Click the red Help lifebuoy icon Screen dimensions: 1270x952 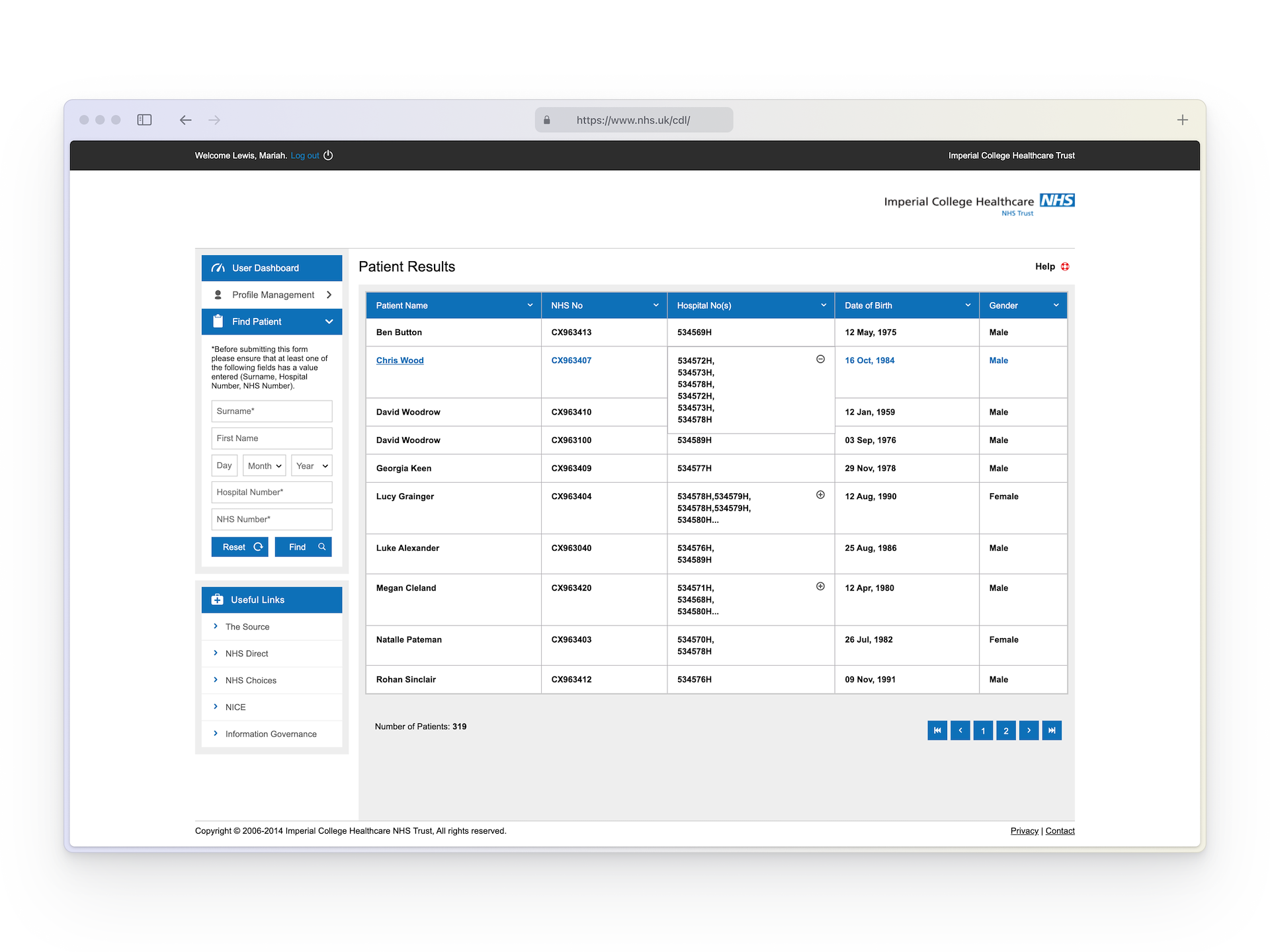pyautogui.click(x=1065, y=266)
